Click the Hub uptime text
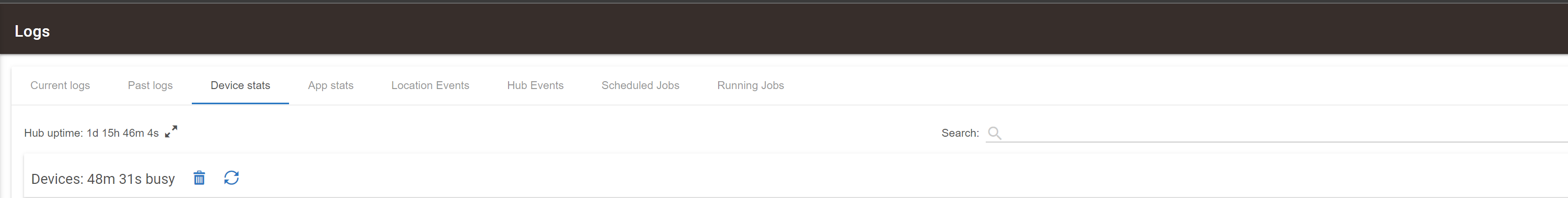The height and width of the screenshot is (198, 1568). tap(91, 133)
